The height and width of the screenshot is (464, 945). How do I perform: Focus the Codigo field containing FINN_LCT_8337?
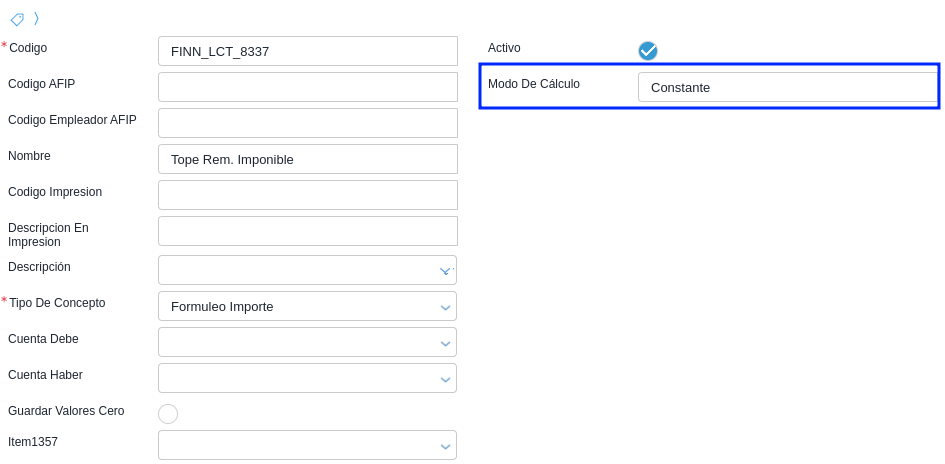pos(307,51)
